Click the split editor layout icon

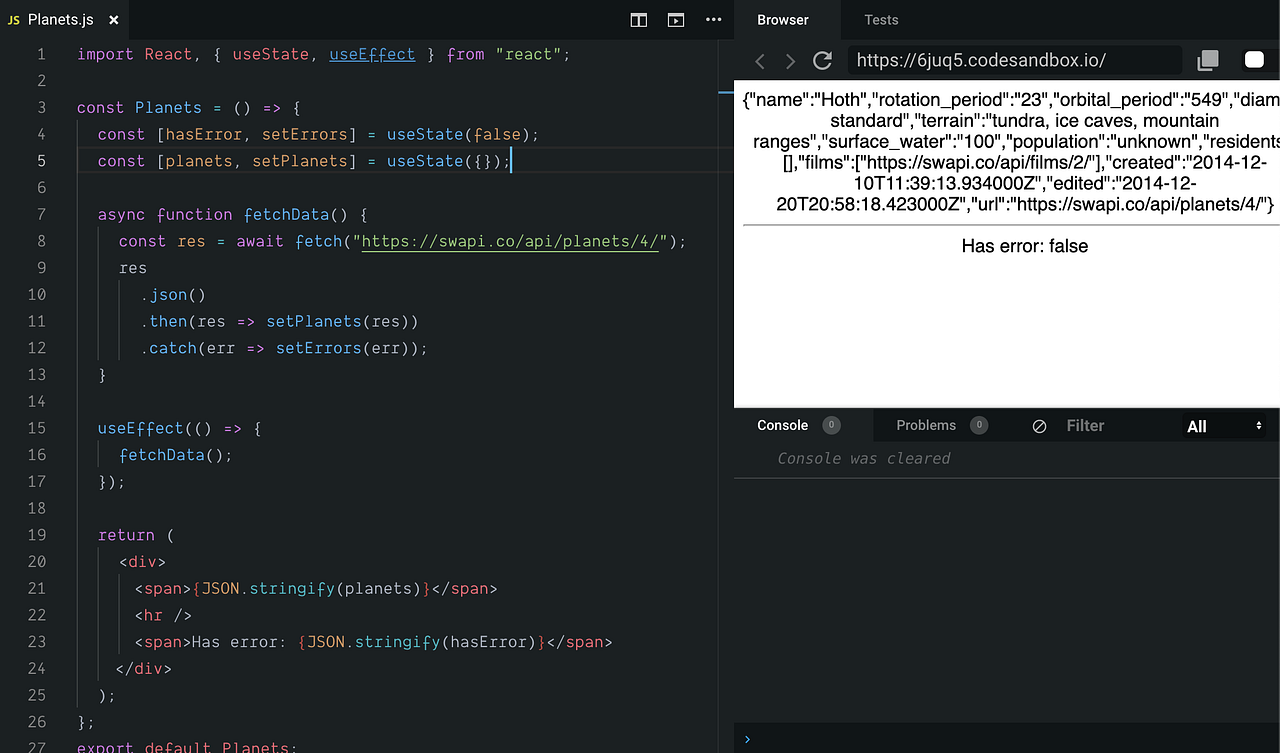[x=638, y=20]
